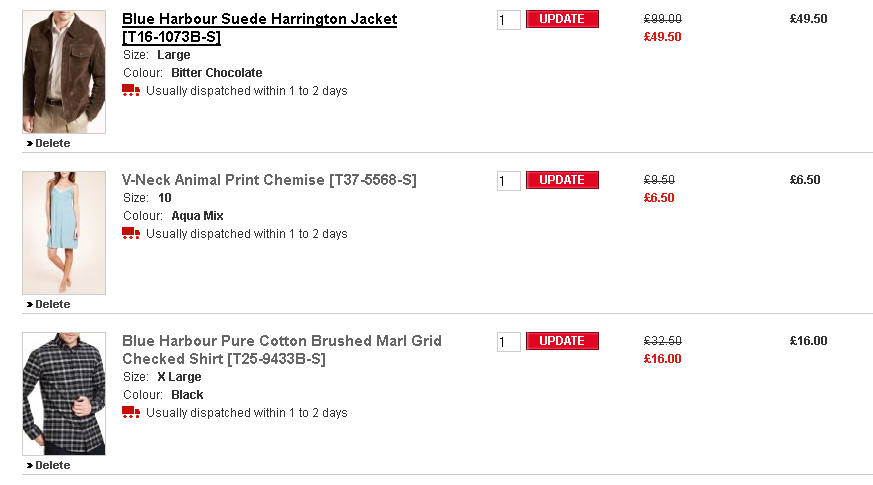
Task: Click the black checked shirt thumbnail
Action: pos(64,394)
